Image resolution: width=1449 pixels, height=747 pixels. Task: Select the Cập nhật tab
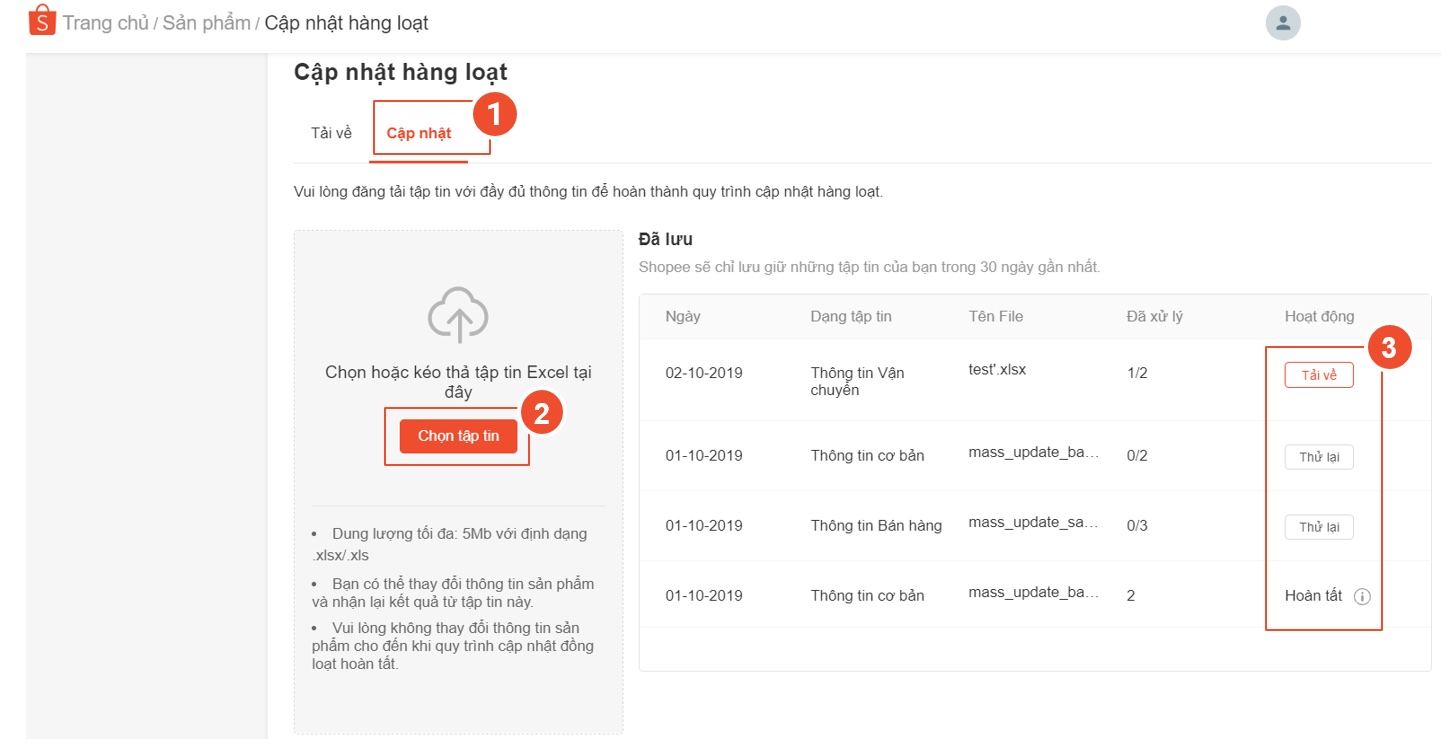click(419, 133)
